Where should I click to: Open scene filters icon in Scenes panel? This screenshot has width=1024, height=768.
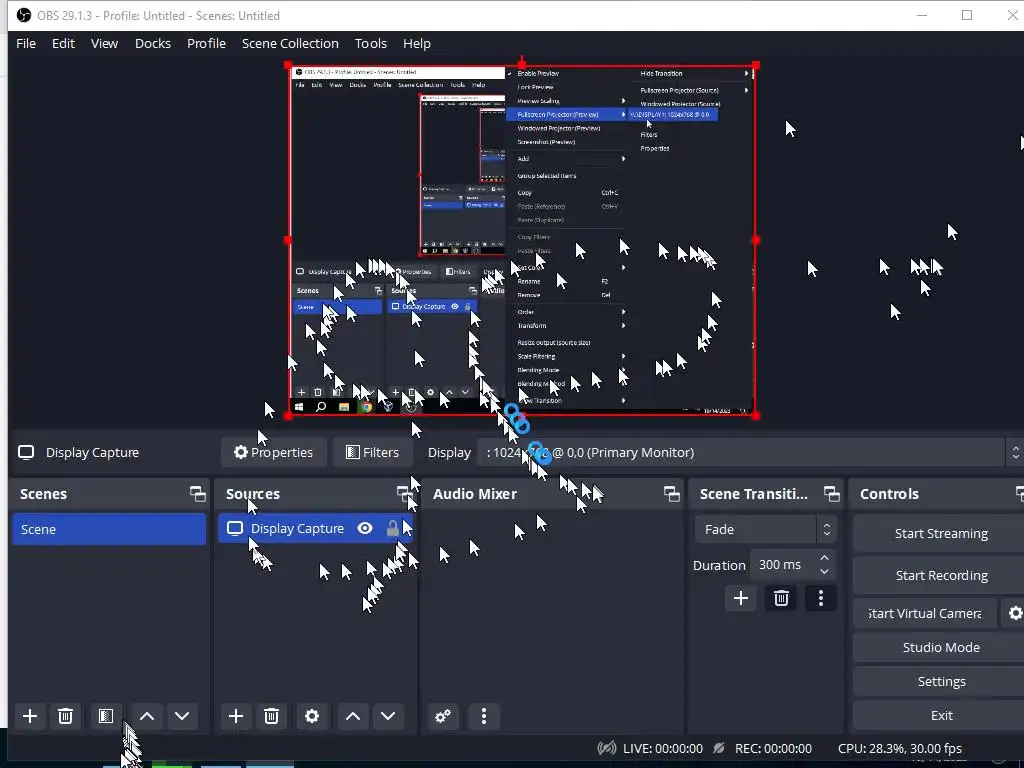coord(106,716)
